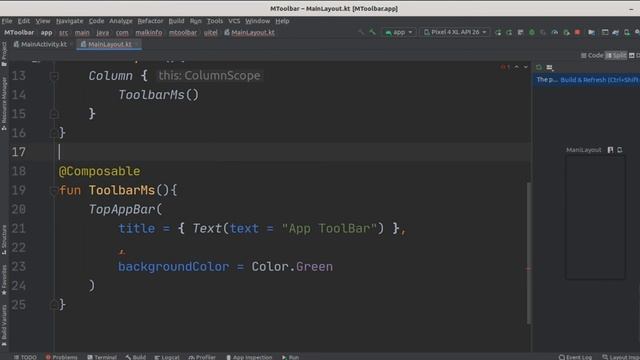Open the Logcat tool window

(x=167, y=357)
